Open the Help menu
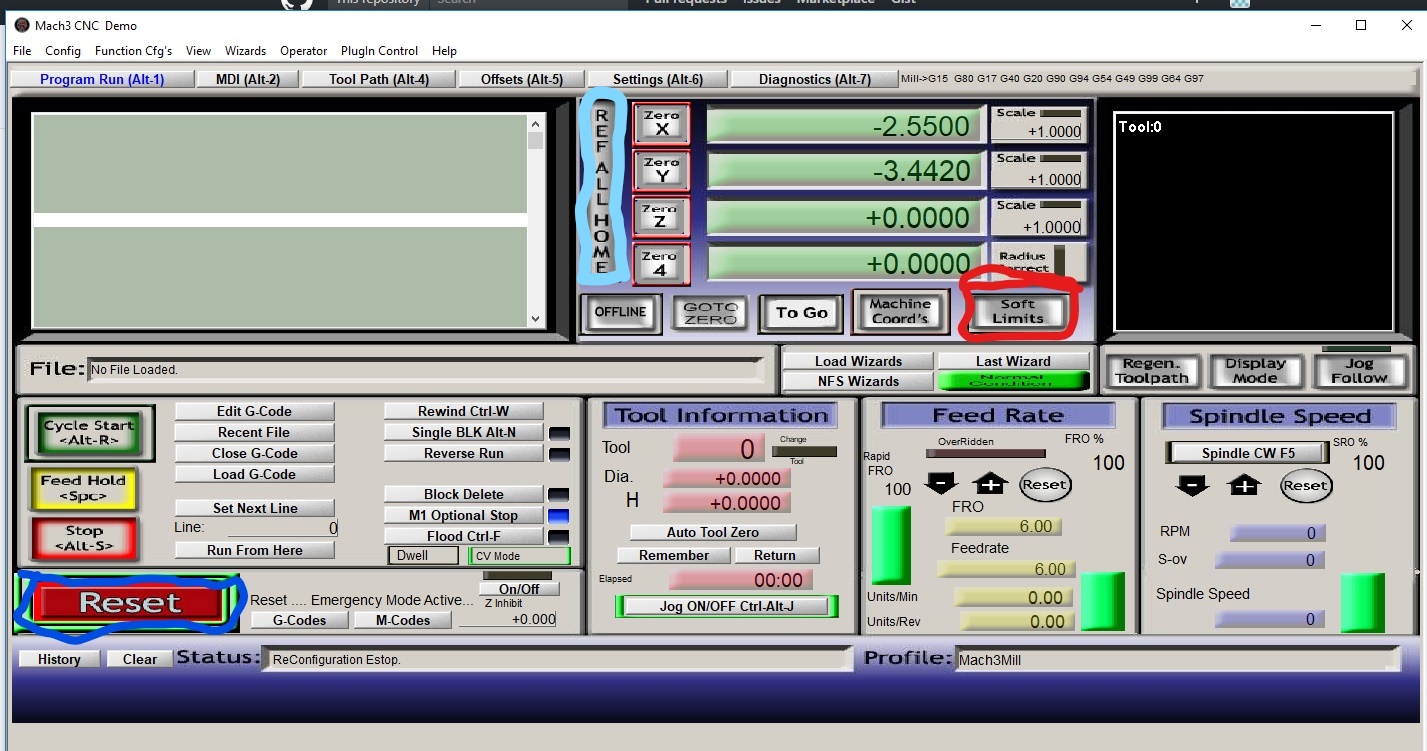Screen dimensions: 1427x751 [x=444, y=50]
